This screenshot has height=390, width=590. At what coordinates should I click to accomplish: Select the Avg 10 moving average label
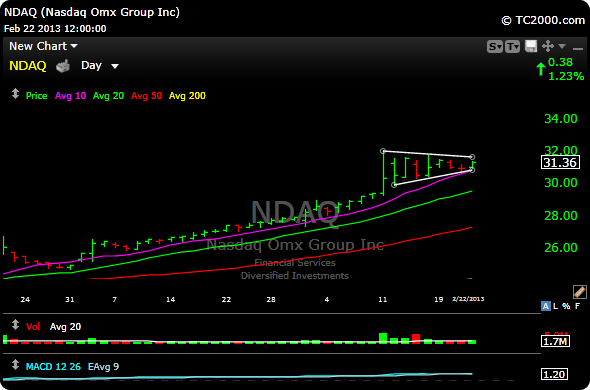[70, 96]
